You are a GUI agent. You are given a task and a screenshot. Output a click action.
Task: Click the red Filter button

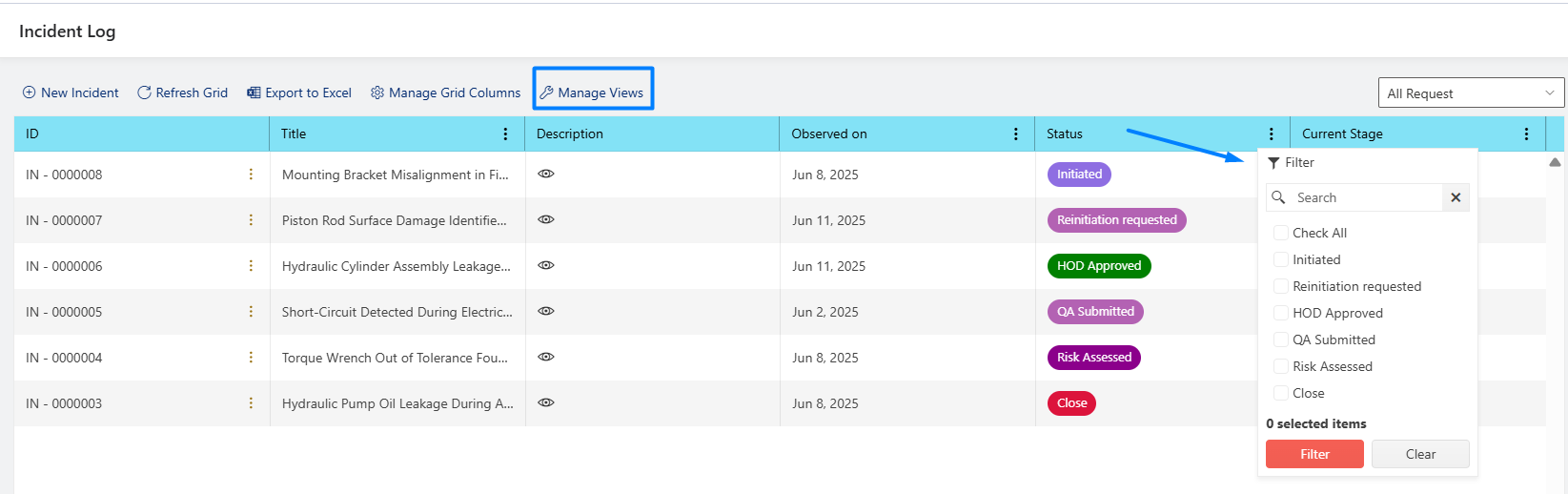(x=1314, y=454)
